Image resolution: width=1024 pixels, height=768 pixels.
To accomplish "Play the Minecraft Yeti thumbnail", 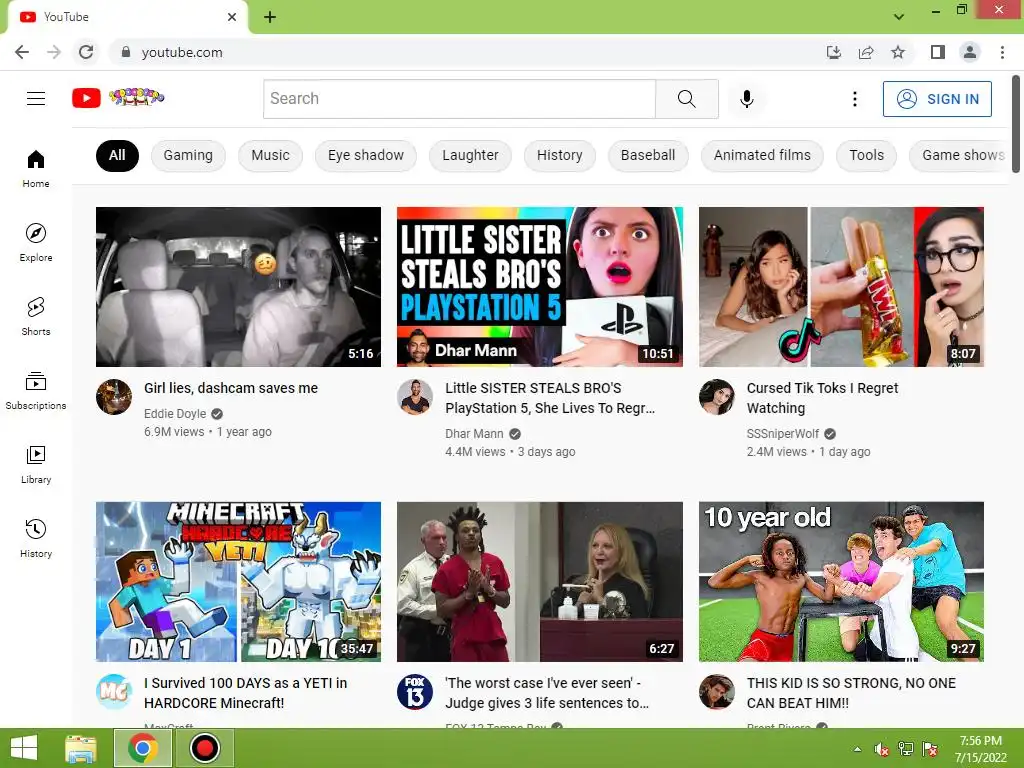I will [x=238, y=582].
